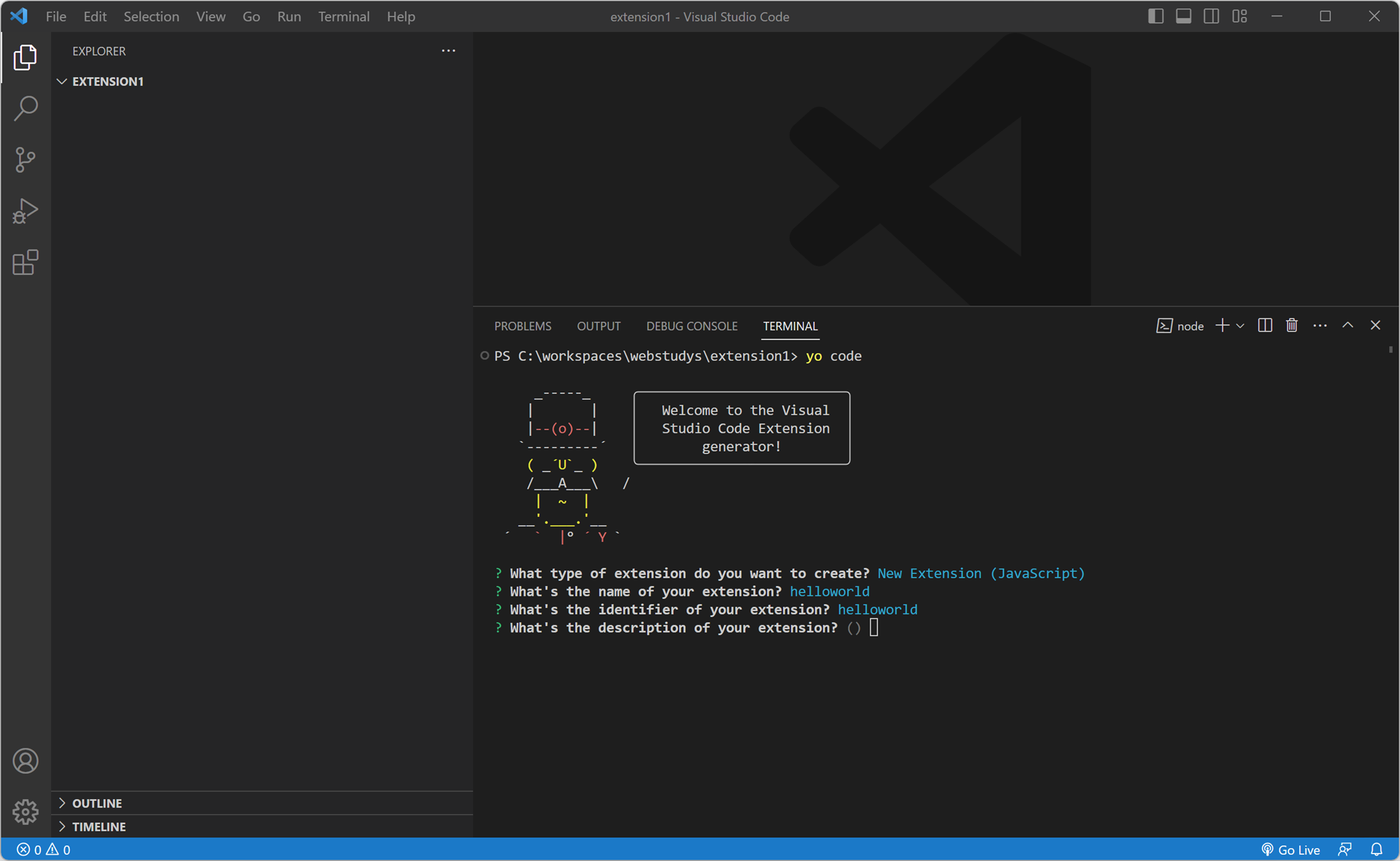Kill terminal with the trash icon

tap(1292, 325)
